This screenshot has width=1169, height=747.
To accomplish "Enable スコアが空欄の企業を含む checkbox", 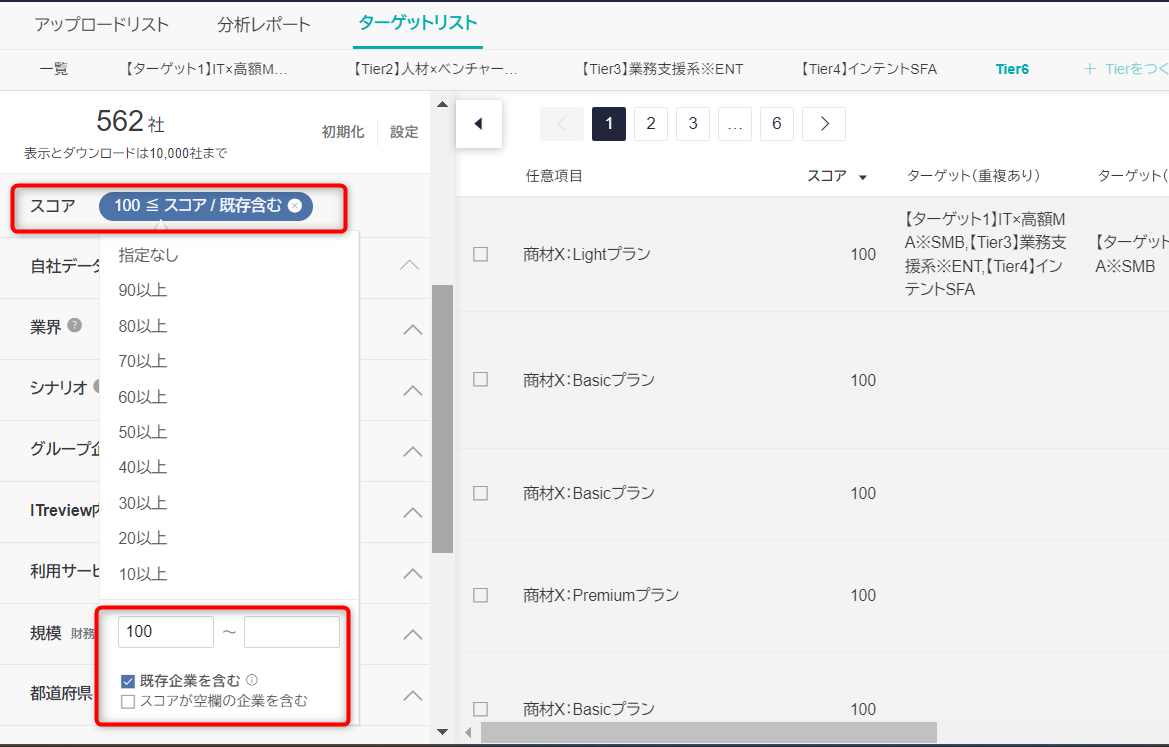I will [x=128, y=702].
